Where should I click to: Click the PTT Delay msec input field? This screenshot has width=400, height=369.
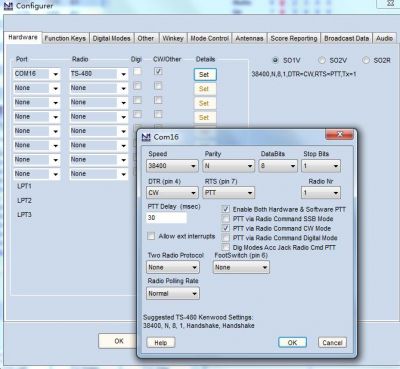[x=167, y=218]
